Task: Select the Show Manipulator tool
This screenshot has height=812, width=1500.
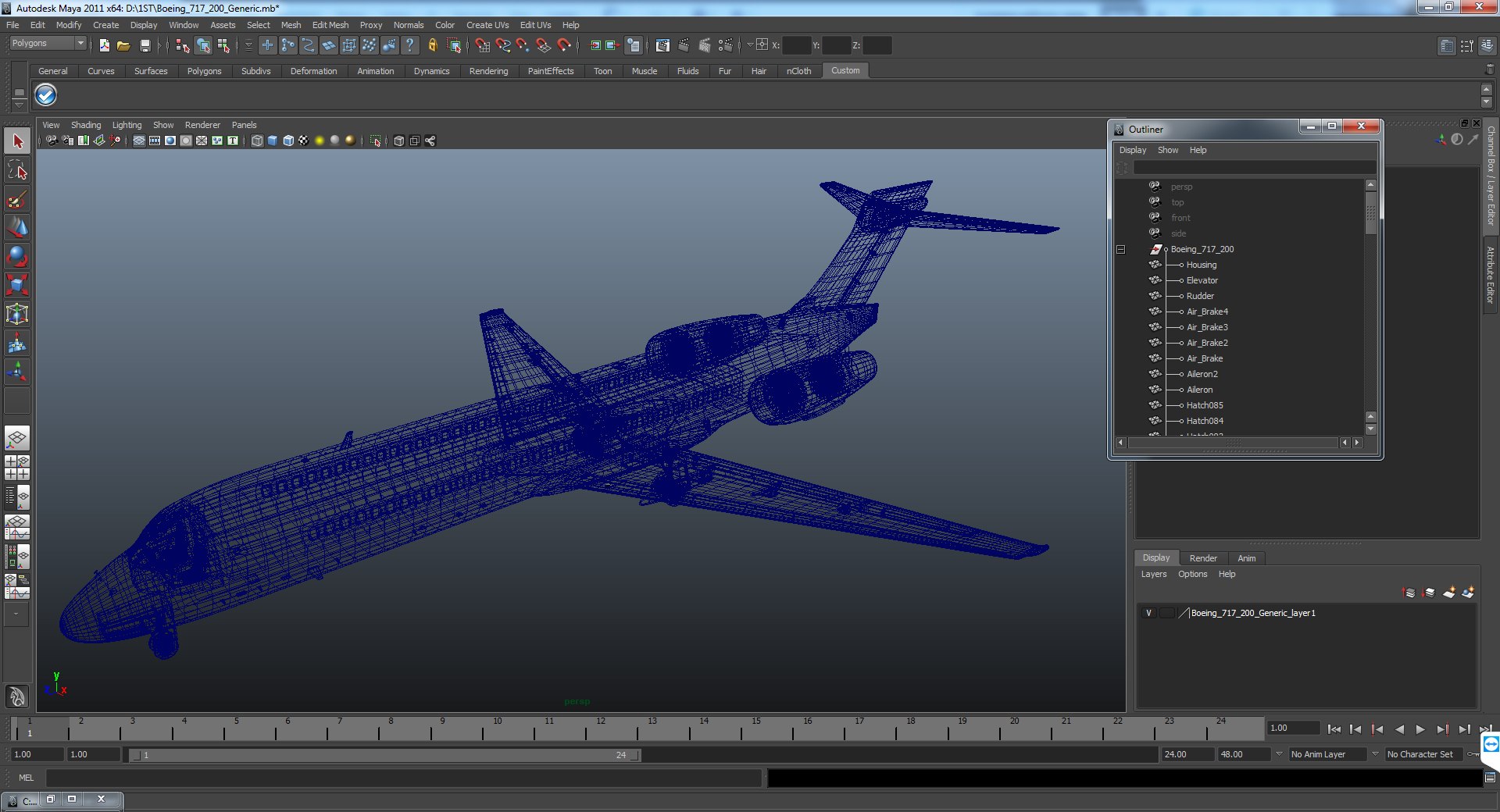Action: coord(17,372)
